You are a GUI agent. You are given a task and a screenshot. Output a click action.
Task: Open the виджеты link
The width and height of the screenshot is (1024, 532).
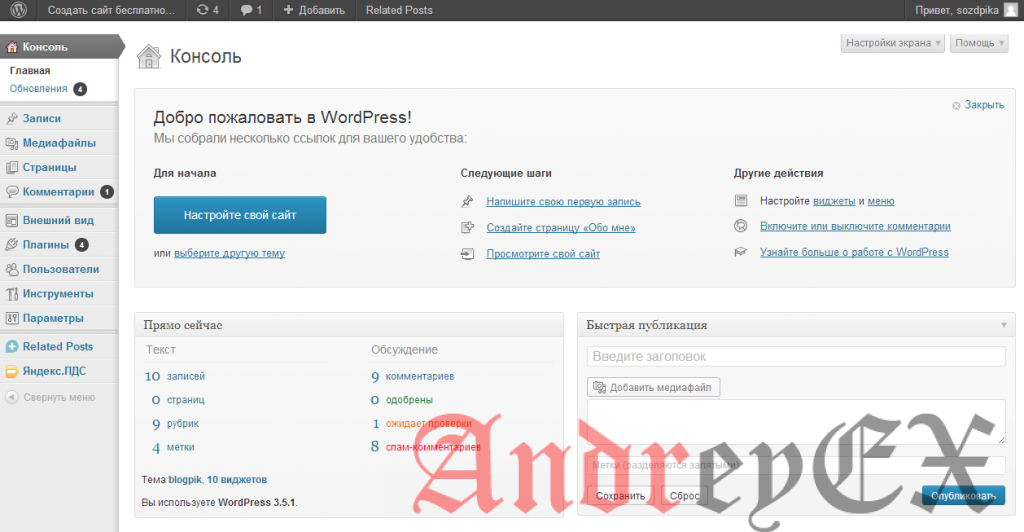(833, 201)
